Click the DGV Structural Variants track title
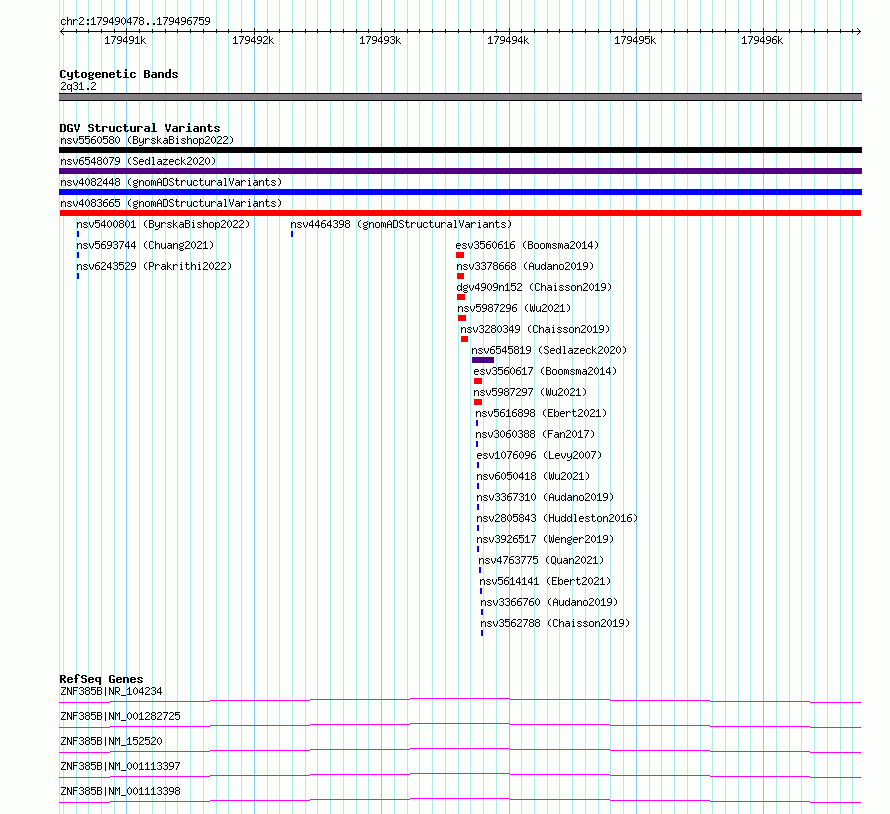Screen dimensions: 890x814 click(x=140, y=128)
